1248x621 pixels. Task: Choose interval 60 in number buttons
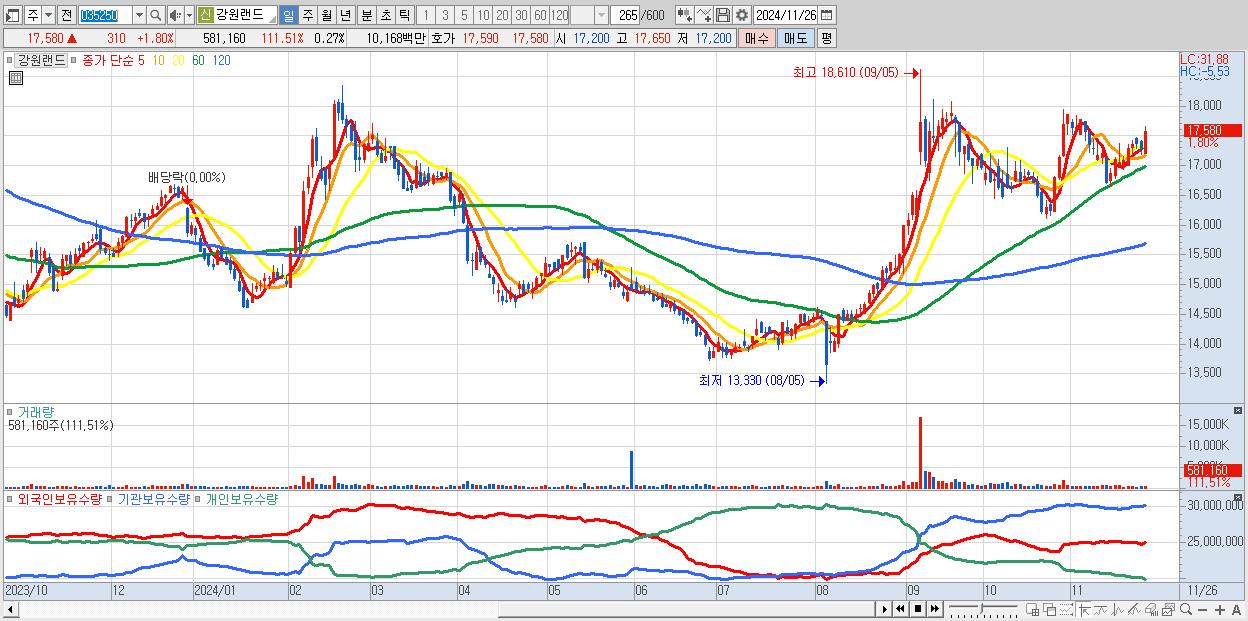(x=540, y=15)
